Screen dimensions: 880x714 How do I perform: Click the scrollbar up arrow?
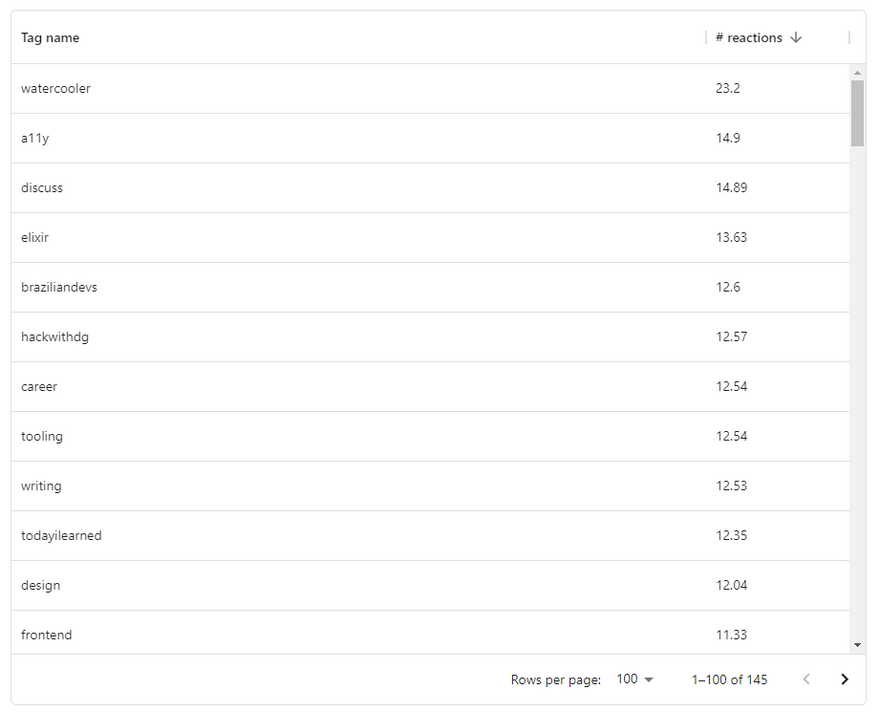coord(857,73)
